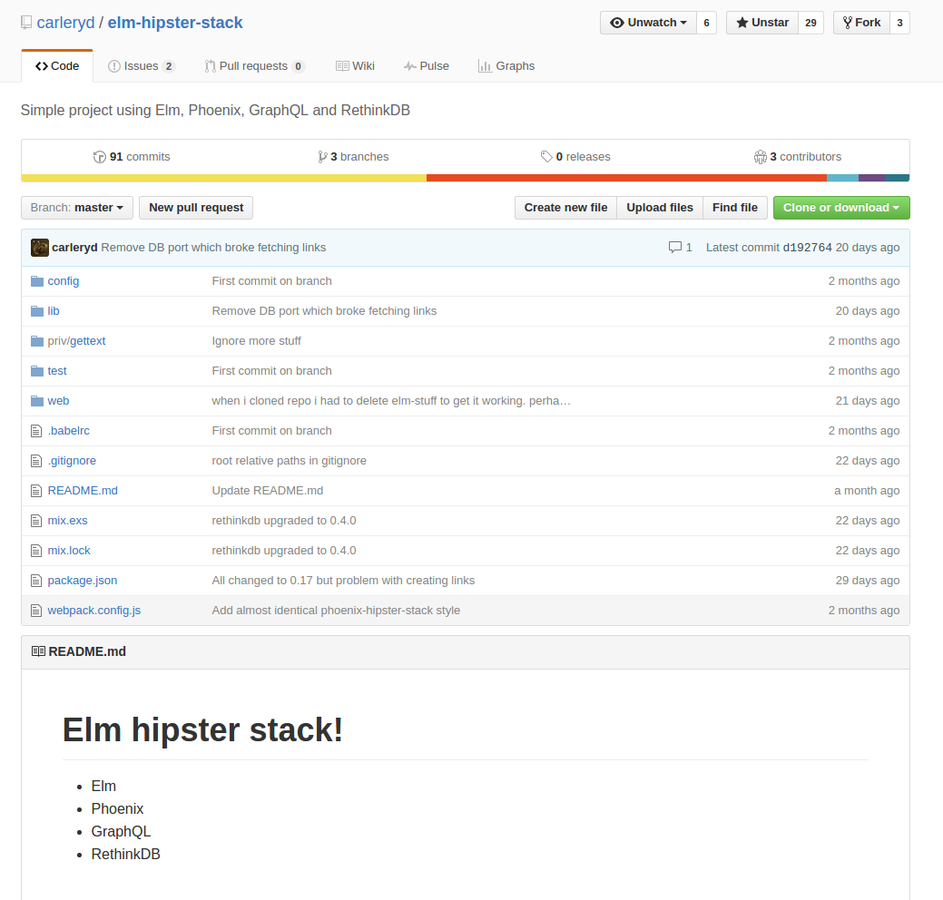
Task: Click 'RethinkDB' in README bullet list
Action: point(126,854)
